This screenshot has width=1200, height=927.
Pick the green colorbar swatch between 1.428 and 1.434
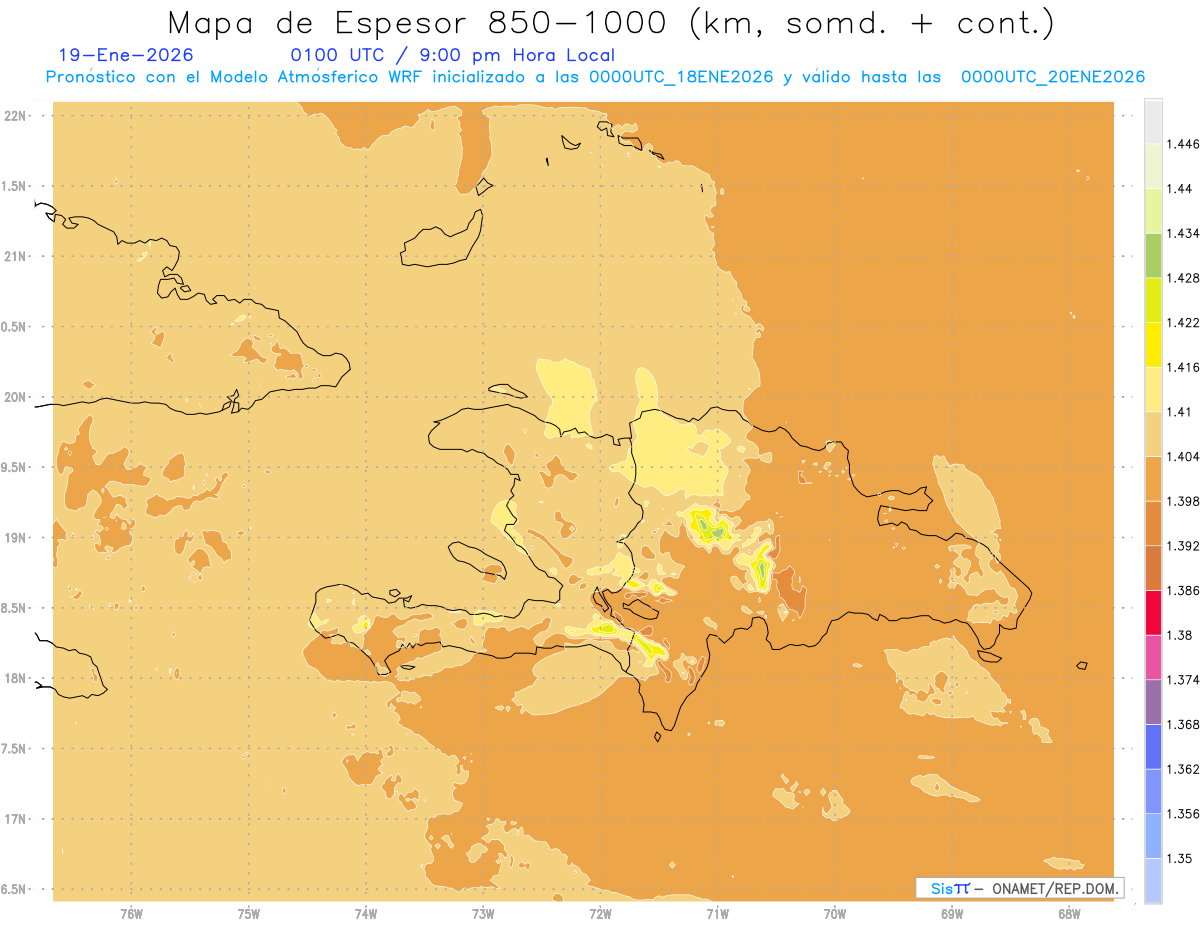tap(1153, 256)
